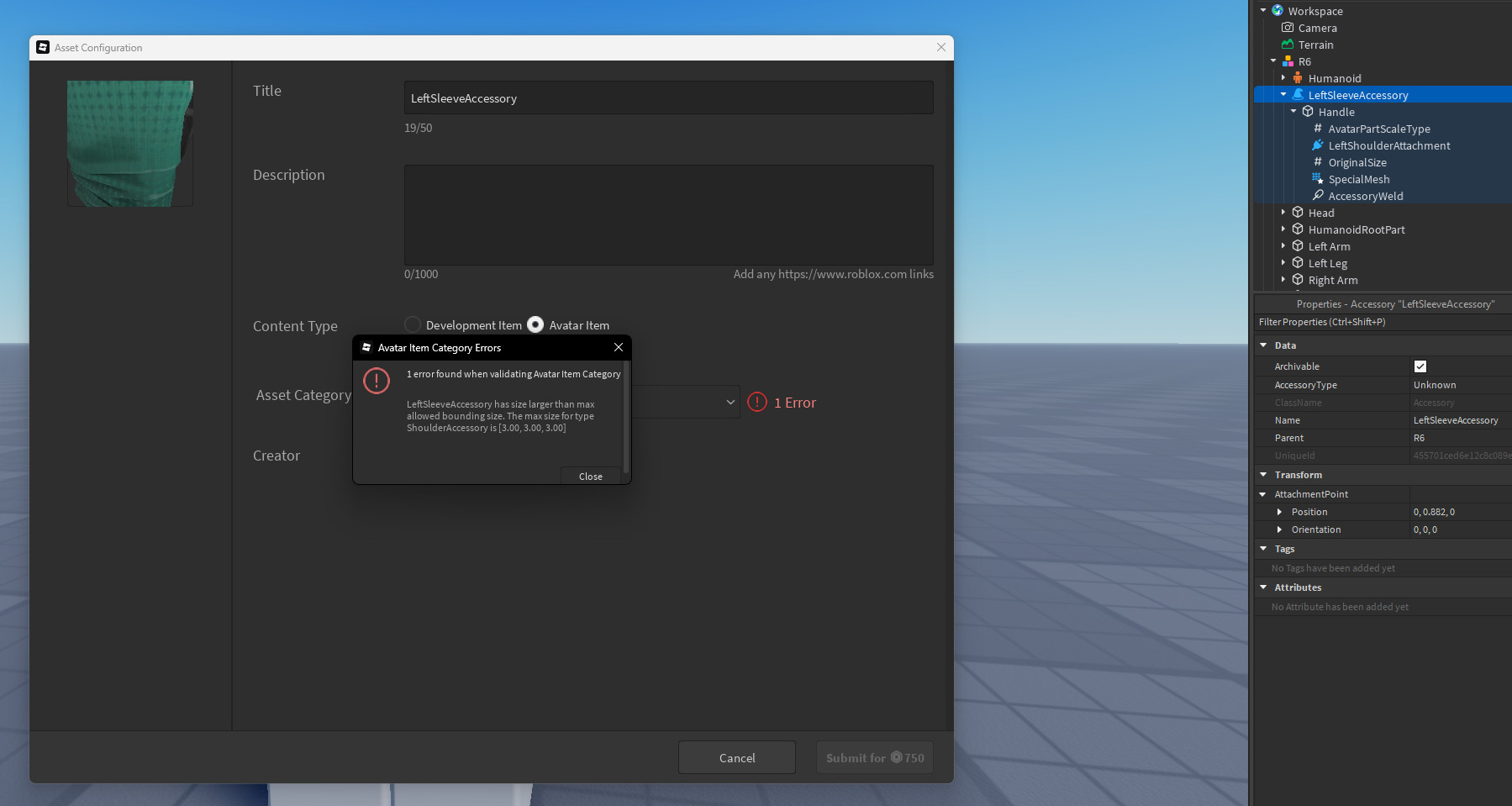Expand the Humanoid tree node

[x=1283, y=78]
